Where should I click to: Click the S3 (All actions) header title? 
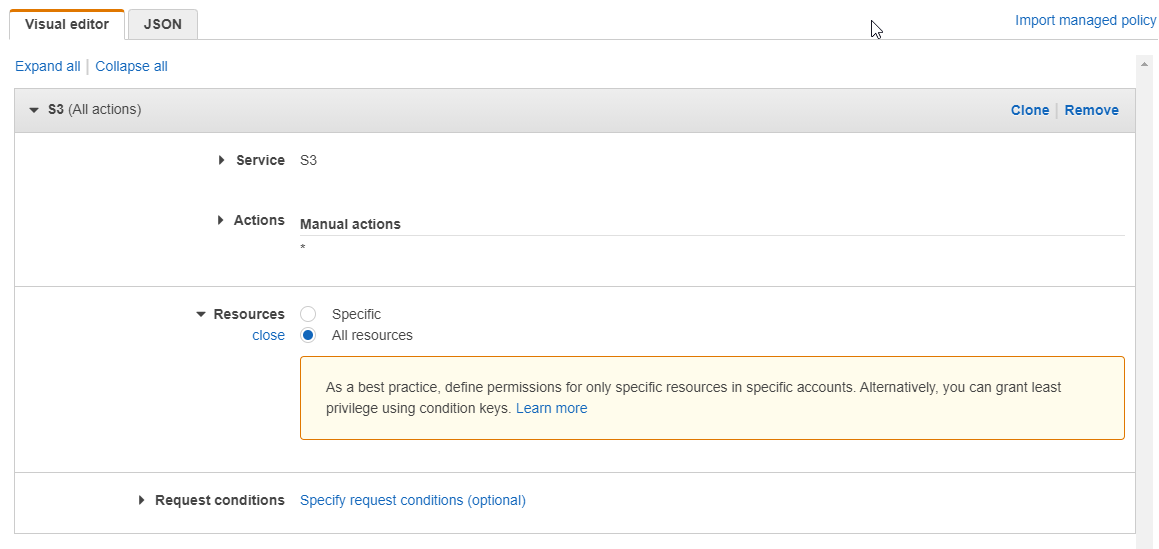95,109
